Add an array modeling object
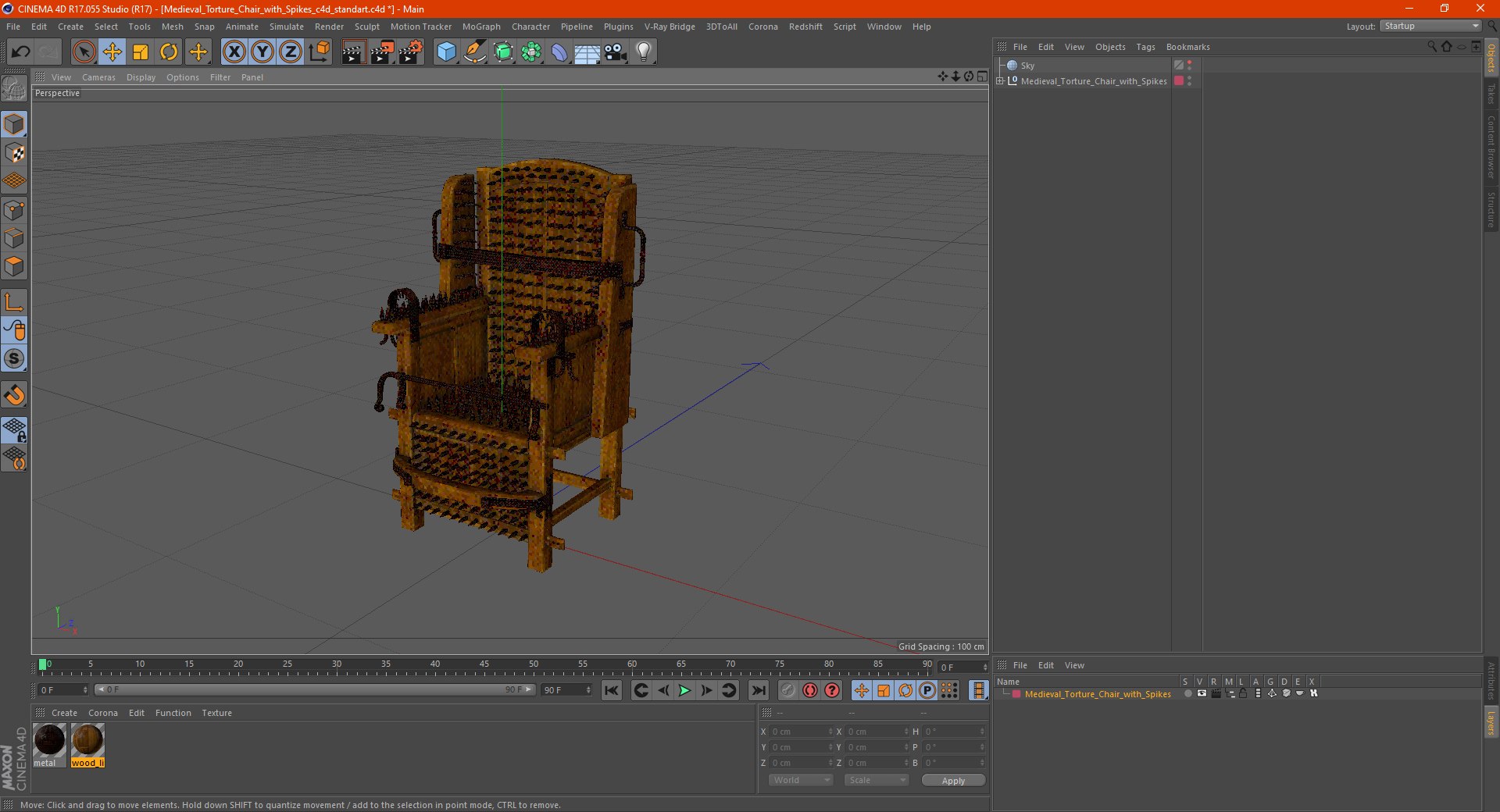The image size is (1500, 812). tap(531, 52)
